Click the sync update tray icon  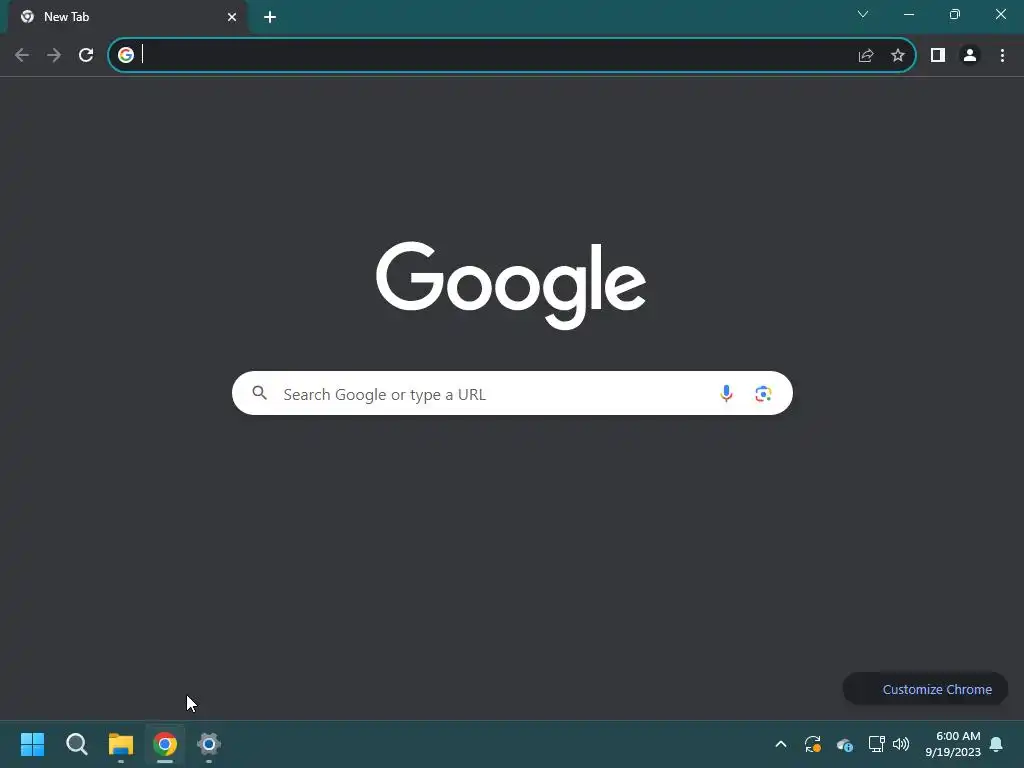pos(813,744)
